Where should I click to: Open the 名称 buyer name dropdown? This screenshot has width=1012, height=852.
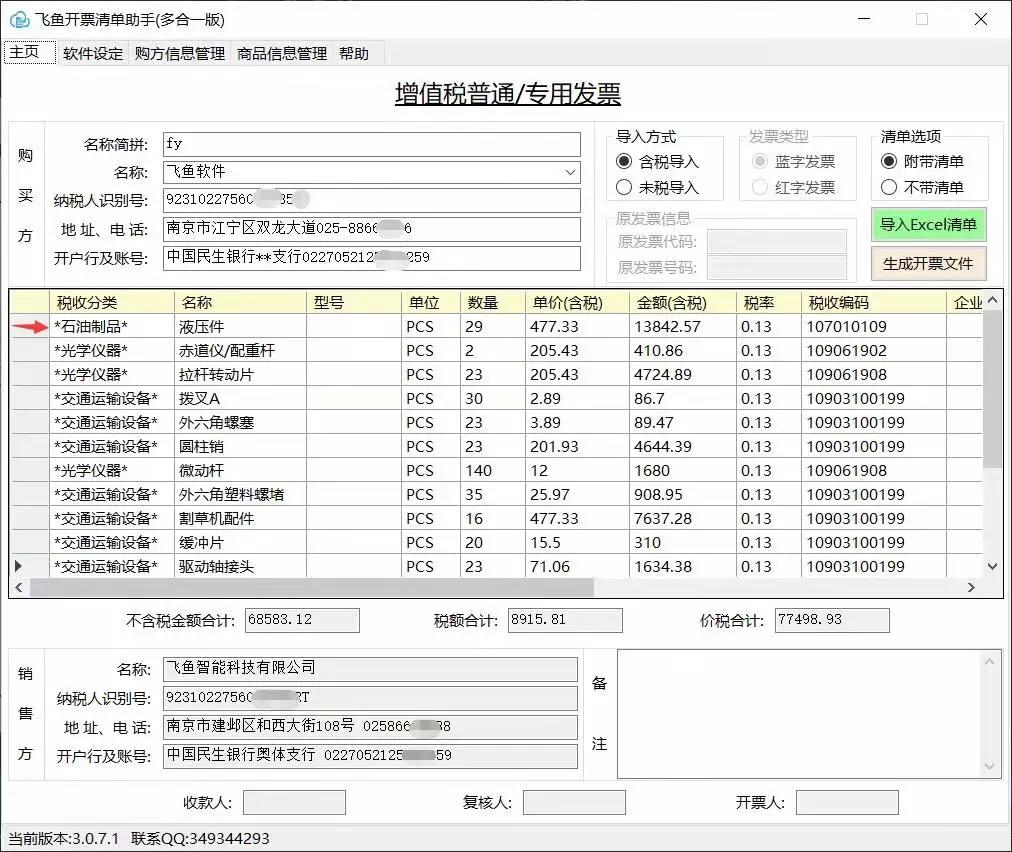click(570, 171)
